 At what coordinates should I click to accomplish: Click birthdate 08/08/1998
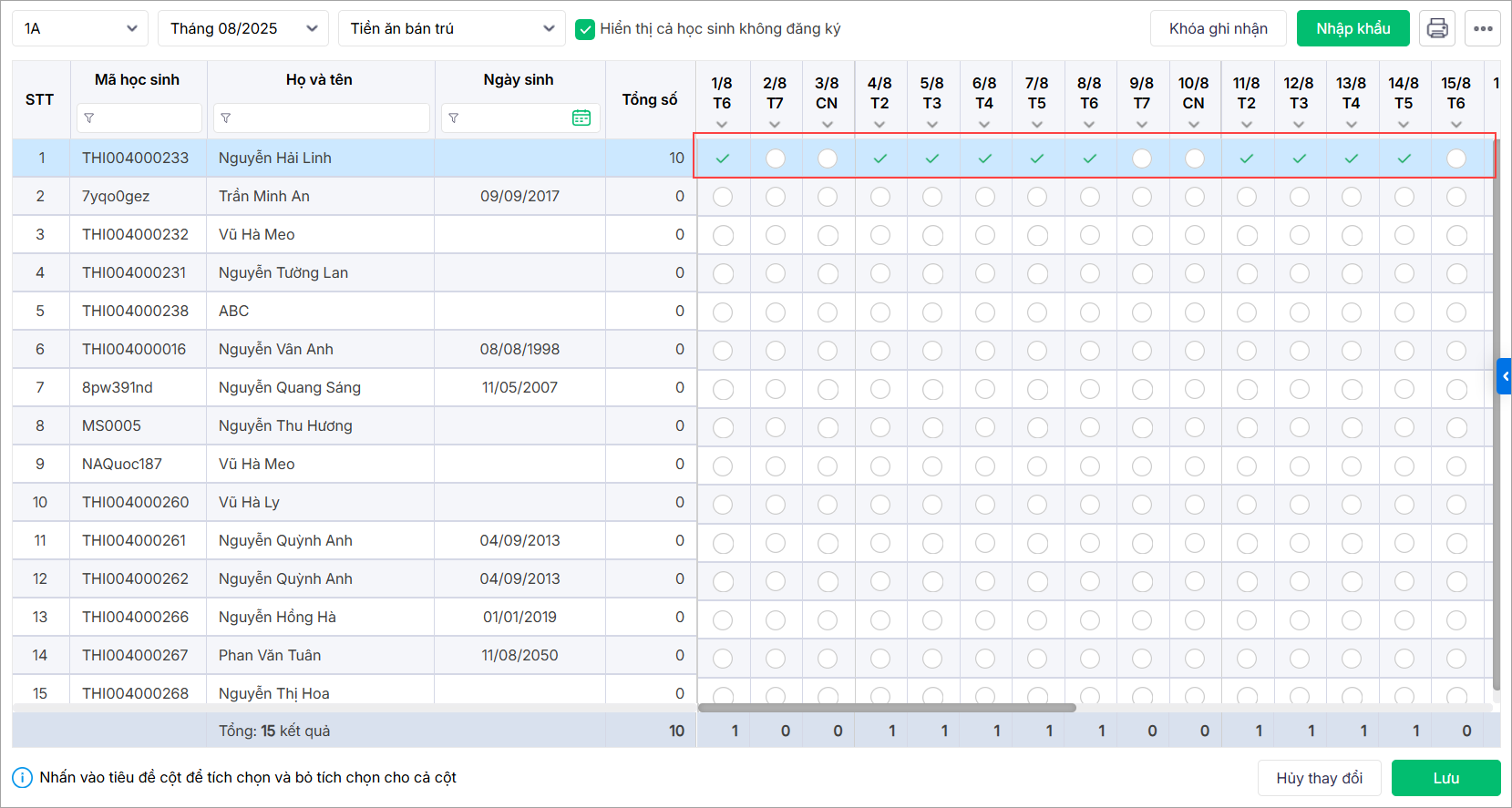click(x=519, y=349)
